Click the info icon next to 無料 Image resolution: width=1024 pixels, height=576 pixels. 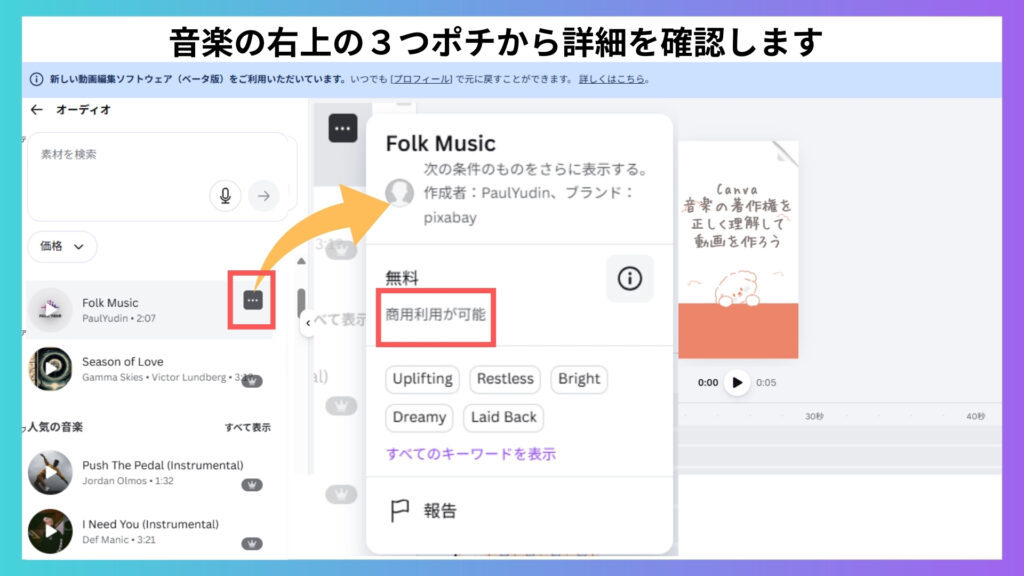(x=629, y=279)
